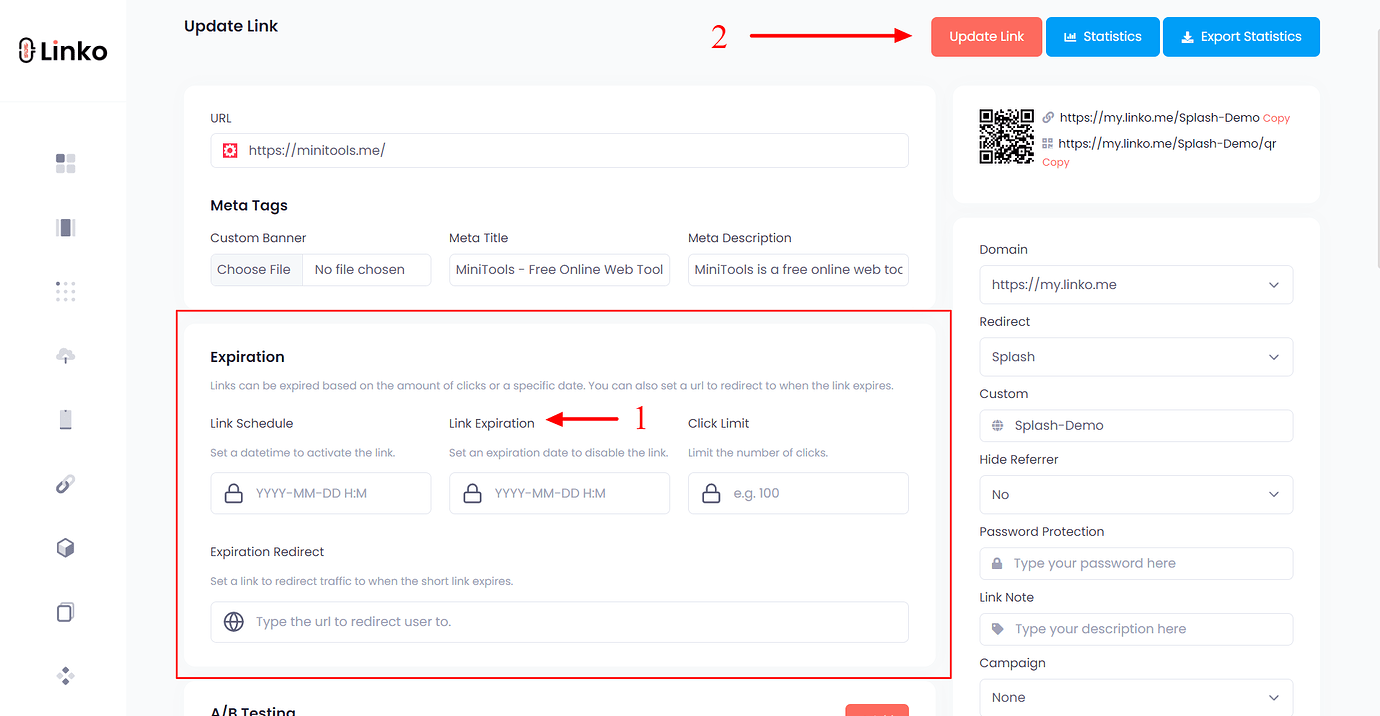Open the dashboard grid icon in sidebar
The width and height of the screenshot is (1380, 716).
click(64, 163)
